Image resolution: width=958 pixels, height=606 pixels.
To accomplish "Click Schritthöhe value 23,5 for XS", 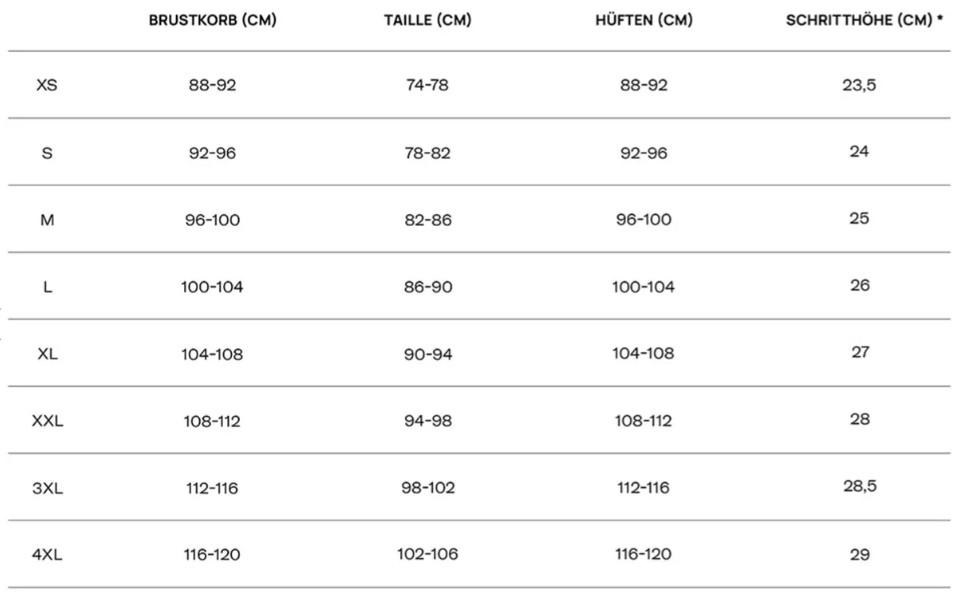I will (x=859, y=85).
